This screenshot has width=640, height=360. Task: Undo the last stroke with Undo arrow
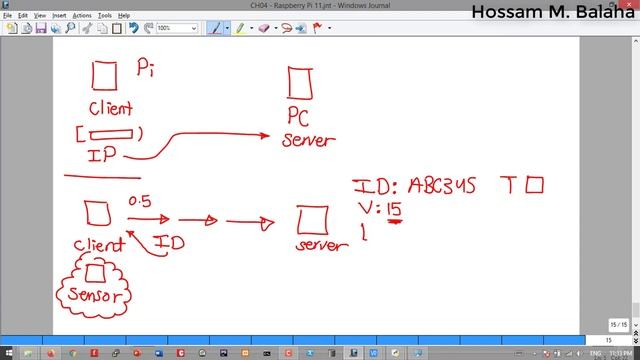click(133, 28)
